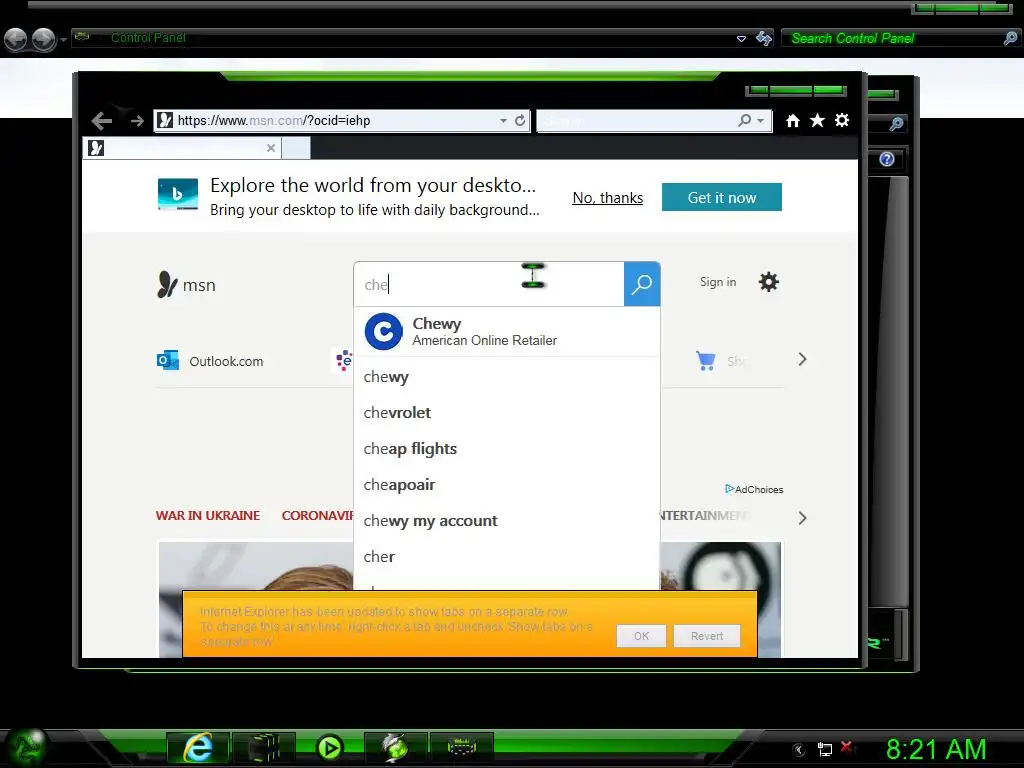Choose the chevrolet suggestion

(507, 413)
